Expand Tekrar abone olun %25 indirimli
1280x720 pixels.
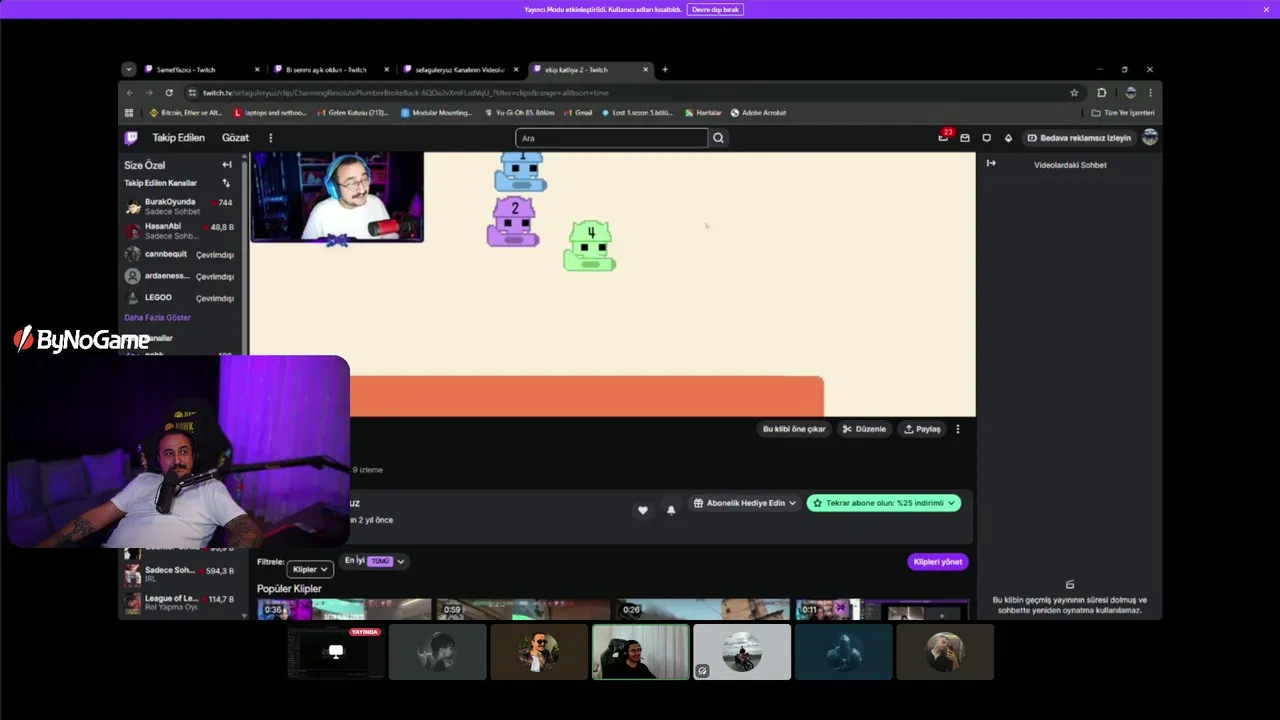tap(884, 503)
